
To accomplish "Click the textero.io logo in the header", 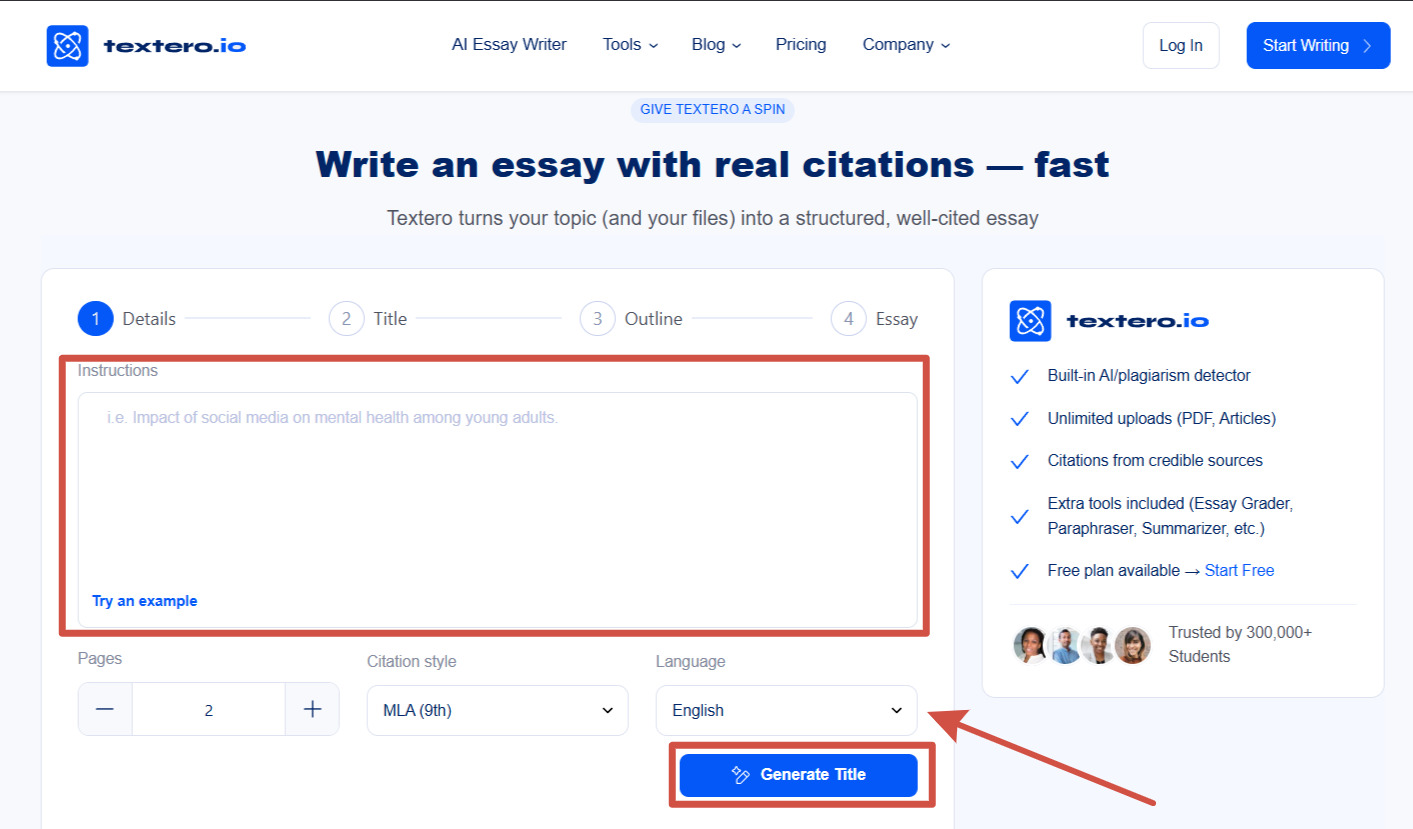I will pyautogui.click(x=146, y=46).
